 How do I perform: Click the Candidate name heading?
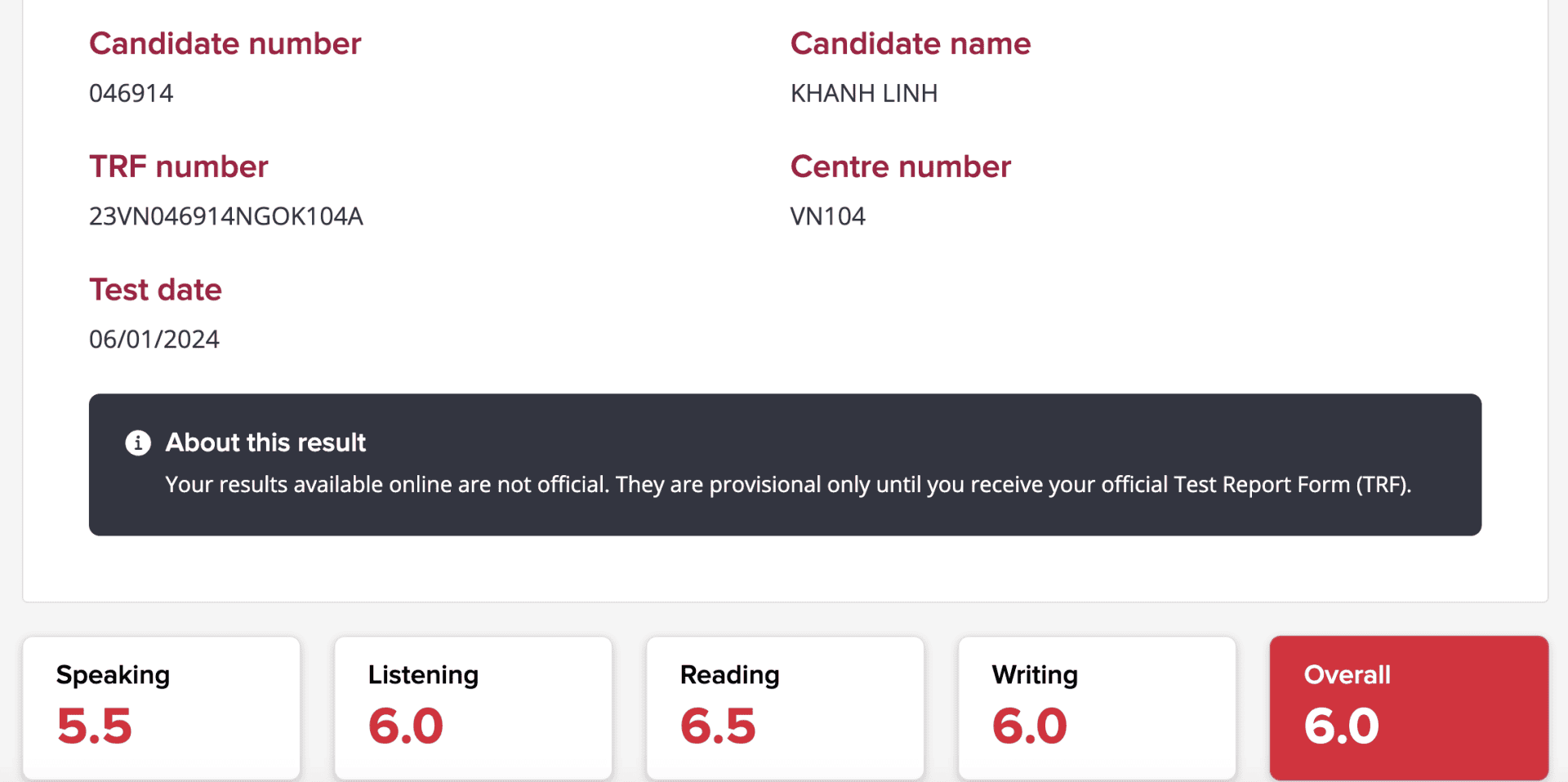coord(910,44)
